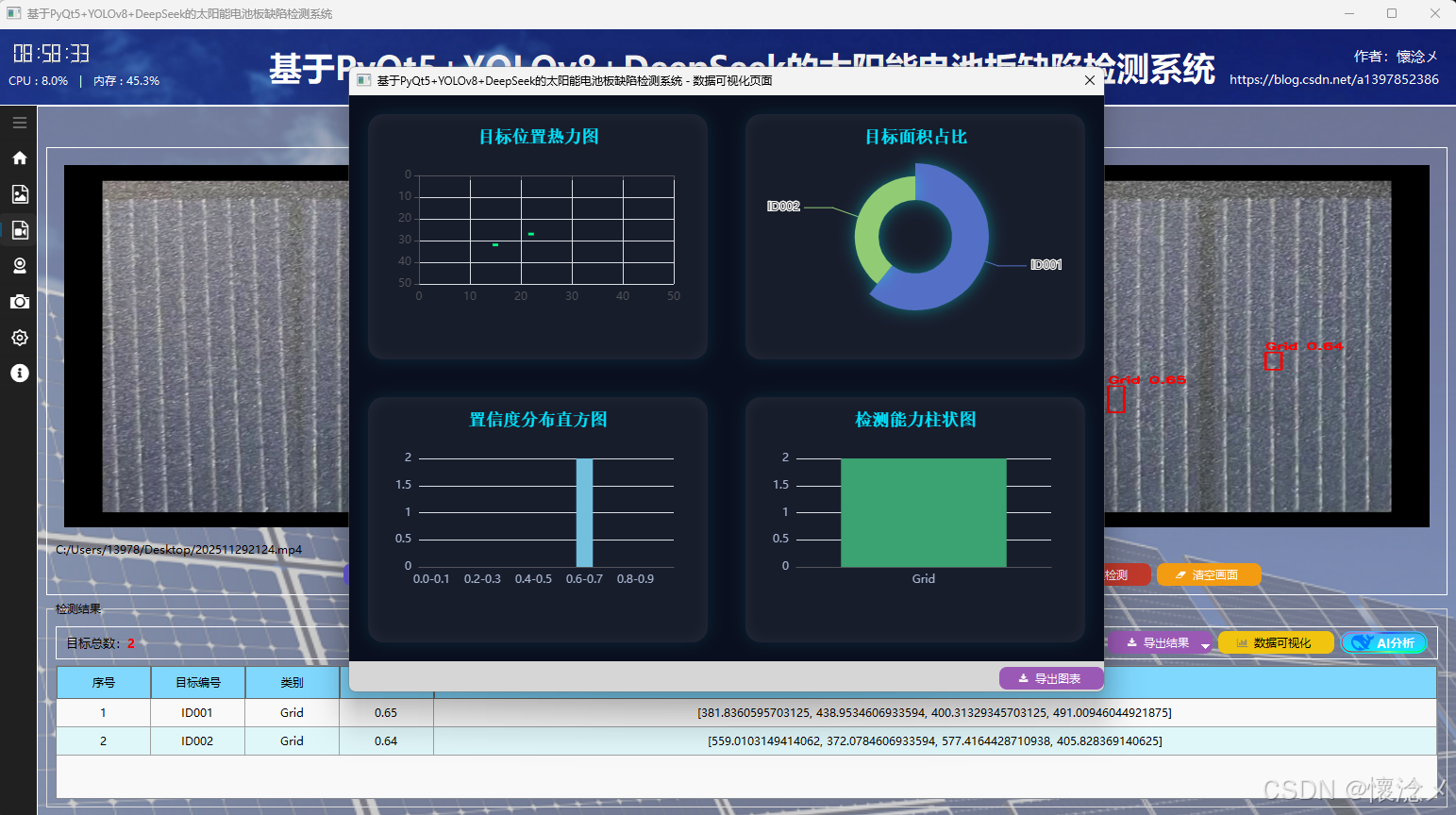
Task: Click the Grid 0.64 detection box on video
Action: point(1273,361)
